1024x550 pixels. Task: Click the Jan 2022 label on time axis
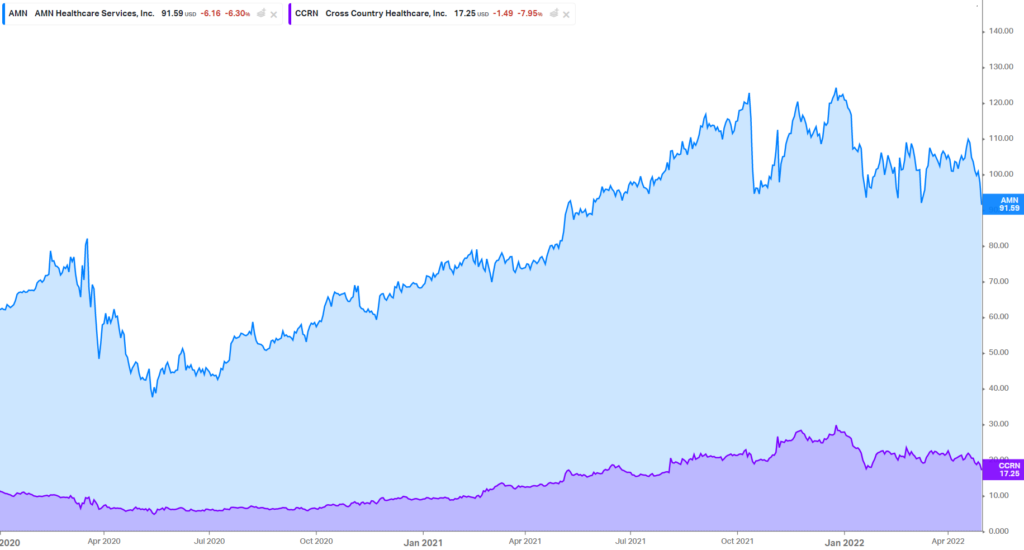pos(844,543)
